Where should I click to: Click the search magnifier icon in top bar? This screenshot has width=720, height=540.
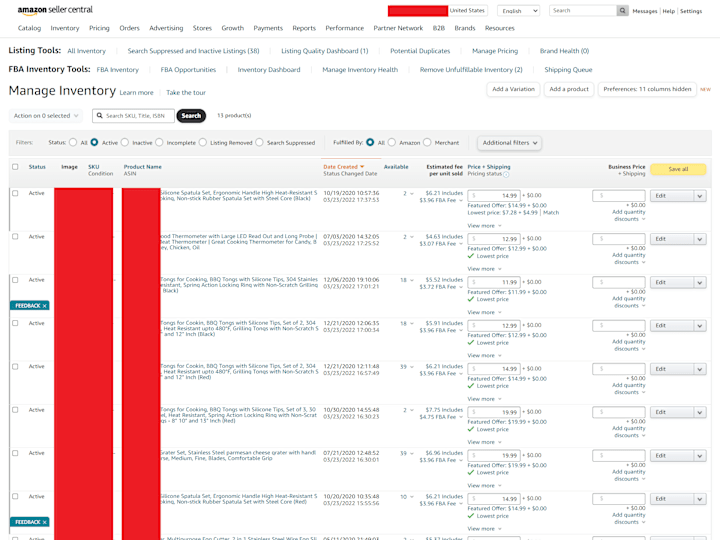click(622, 11)
